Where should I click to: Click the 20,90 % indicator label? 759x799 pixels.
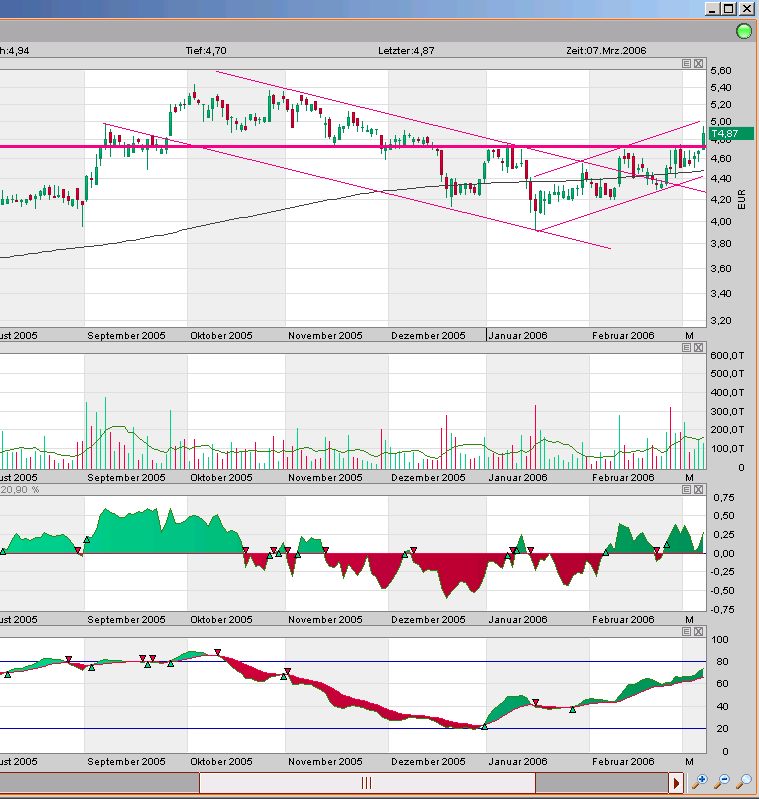pyautogui.click(x=20, y=489)
